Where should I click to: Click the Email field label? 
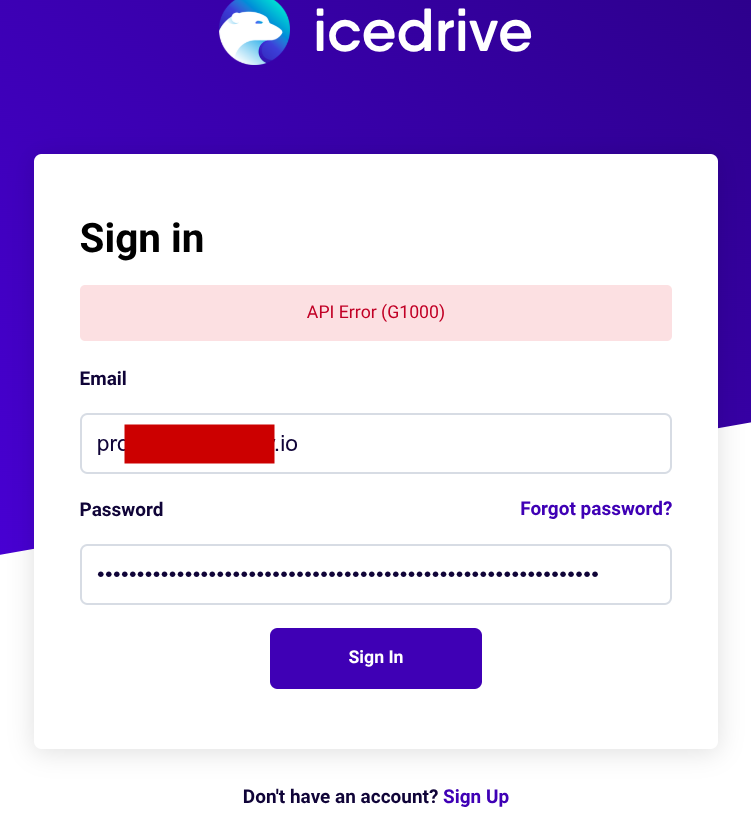(x=103, y=379)
